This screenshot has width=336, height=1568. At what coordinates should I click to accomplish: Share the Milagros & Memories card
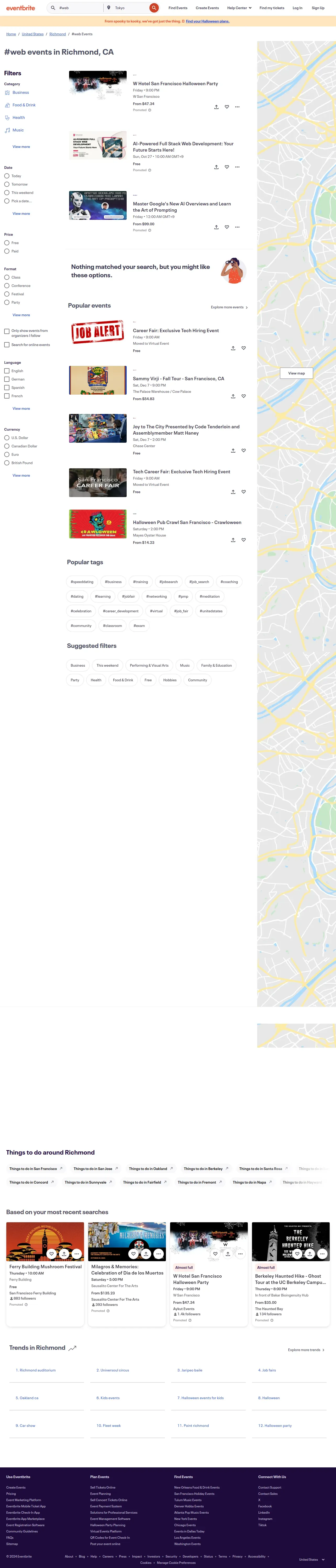pyautogui.click(x=146, y=1254)
